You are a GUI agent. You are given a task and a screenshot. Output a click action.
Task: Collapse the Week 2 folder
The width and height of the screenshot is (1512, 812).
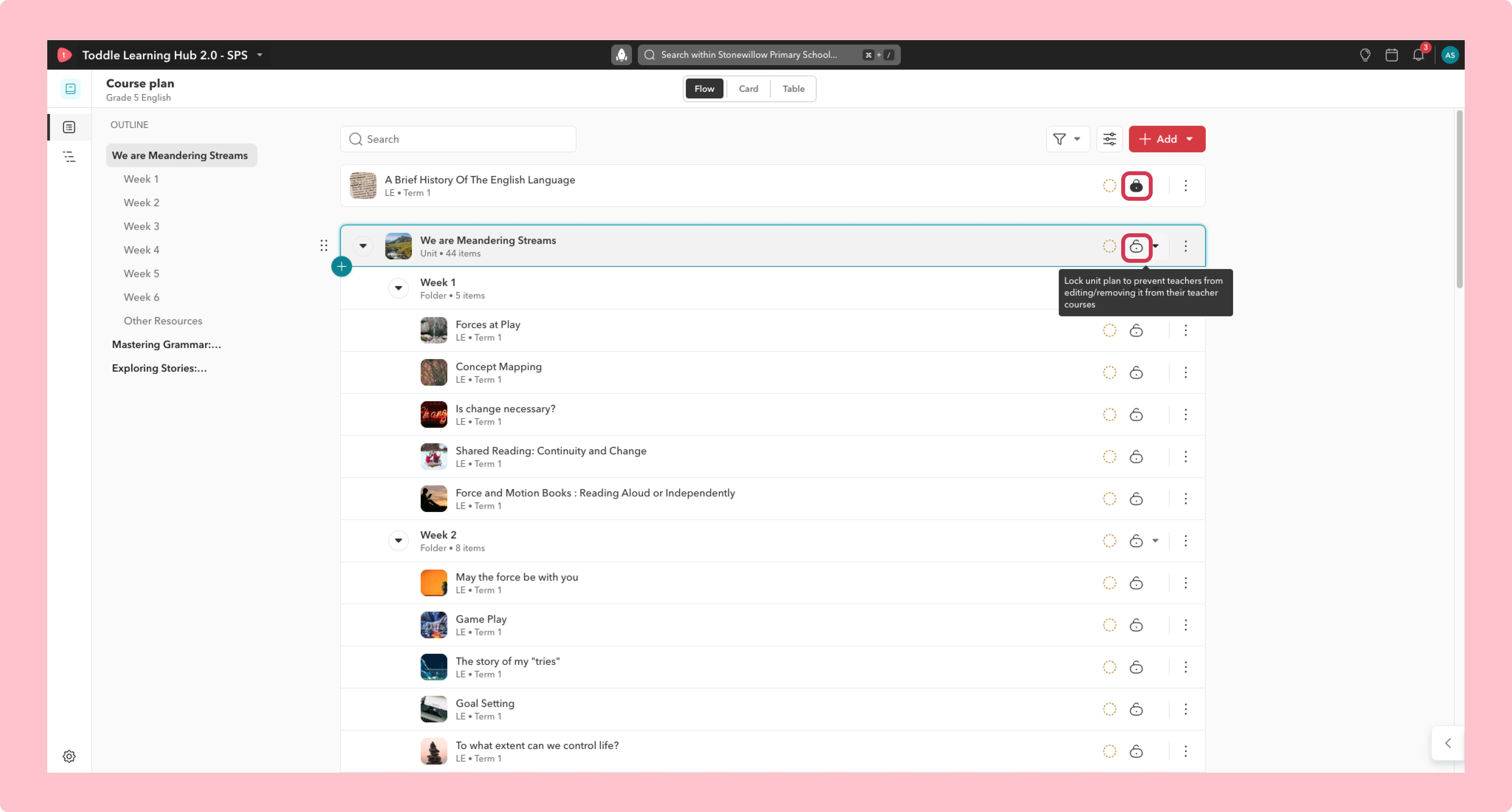(x=398, y=540)
